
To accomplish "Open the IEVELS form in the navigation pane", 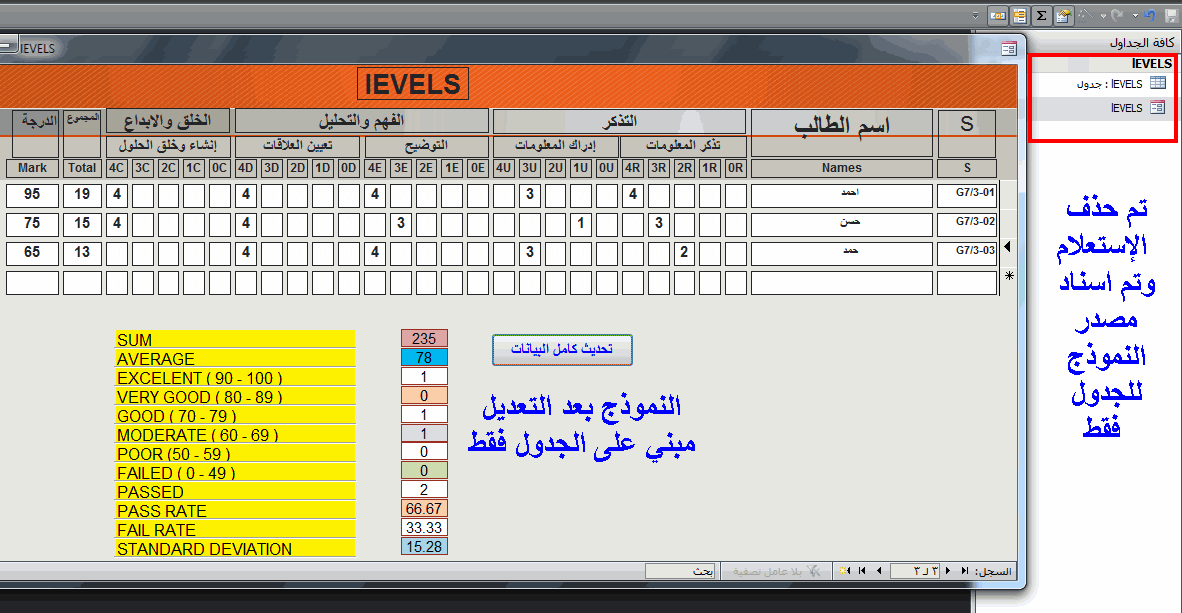I will pyautogui.click(x=1137, y=108).
